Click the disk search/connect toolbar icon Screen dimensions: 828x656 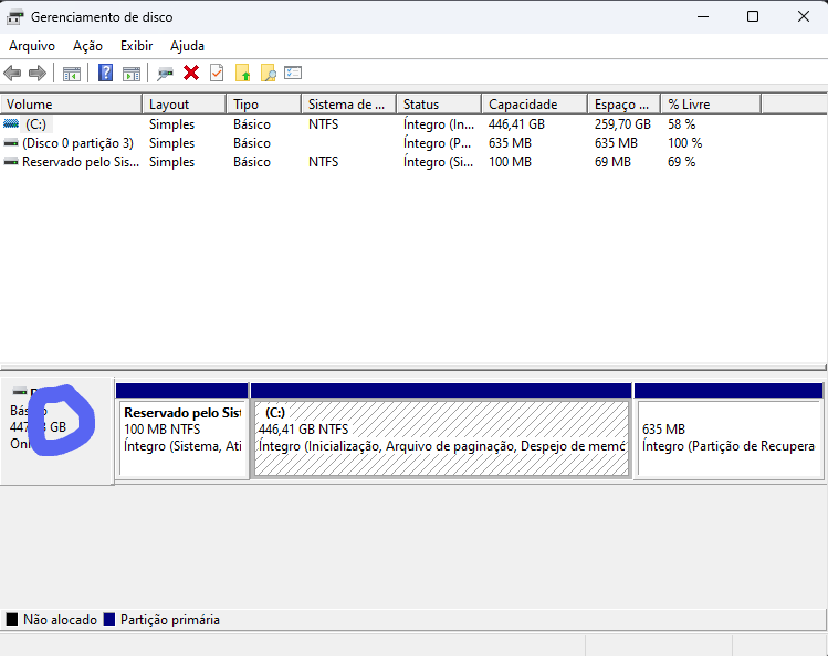165,73
